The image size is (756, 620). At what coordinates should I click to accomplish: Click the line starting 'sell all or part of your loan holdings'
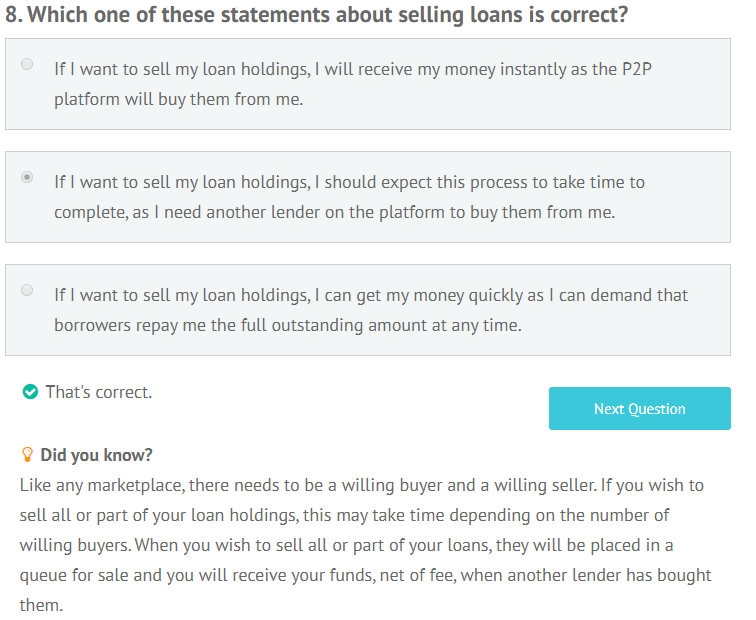click(344, 515)
